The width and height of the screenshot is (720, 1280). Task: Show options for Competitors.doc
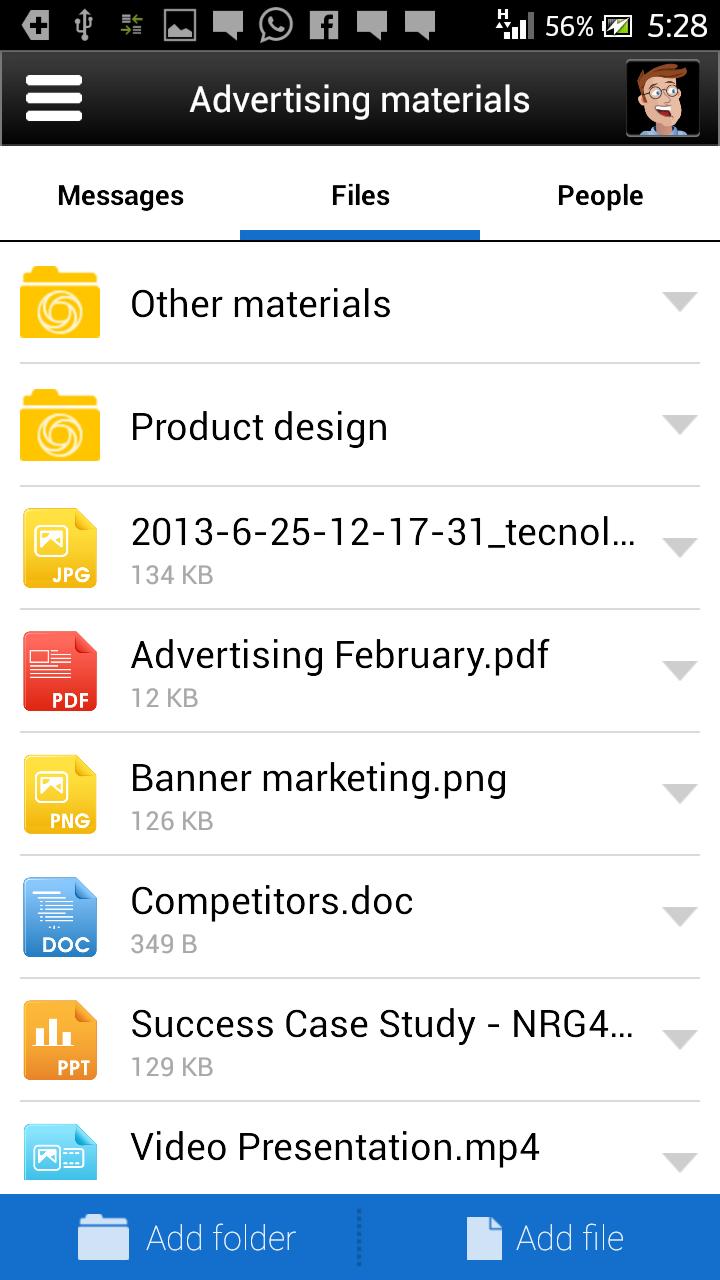coord(679,917)
